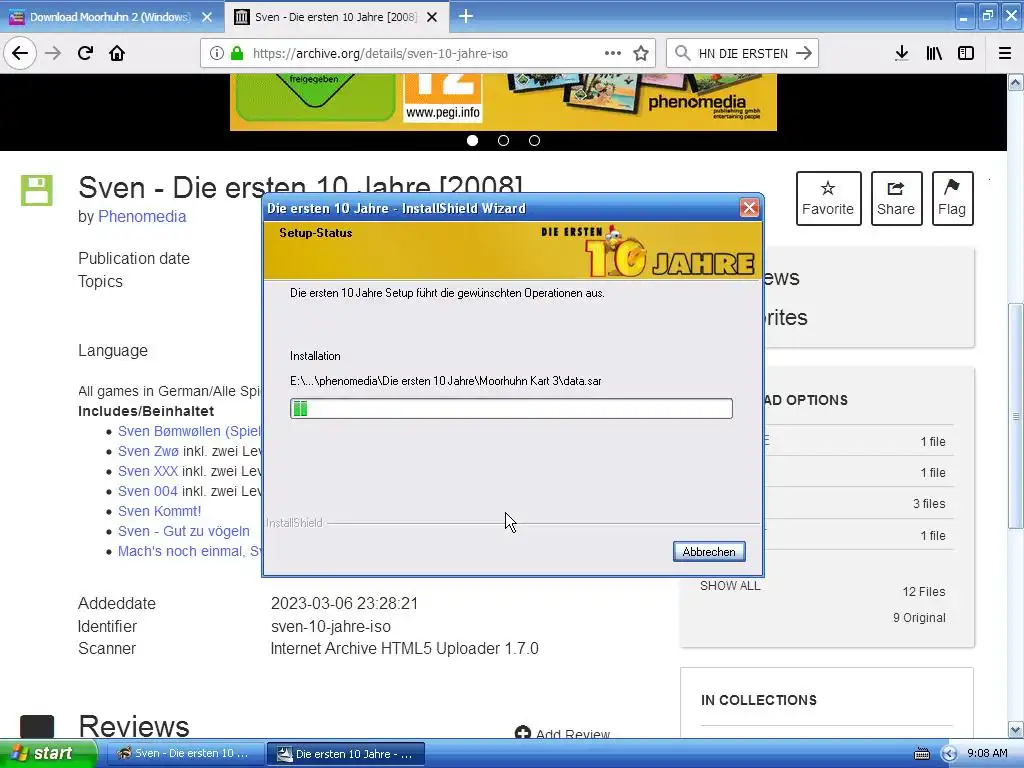Click the Share button
1024x768 pixels.
(x=896, y=199)
